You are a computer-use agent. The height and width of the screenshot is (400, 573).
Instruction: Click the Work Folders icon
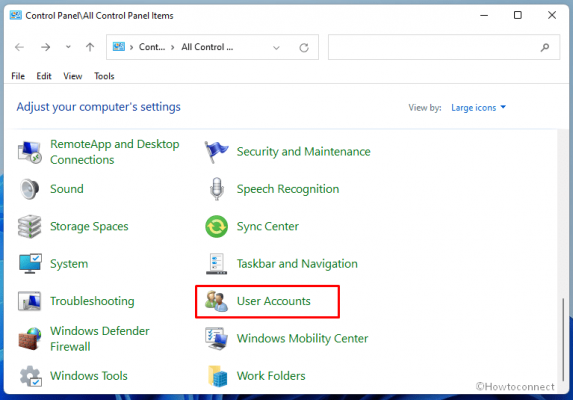(217, 376)
